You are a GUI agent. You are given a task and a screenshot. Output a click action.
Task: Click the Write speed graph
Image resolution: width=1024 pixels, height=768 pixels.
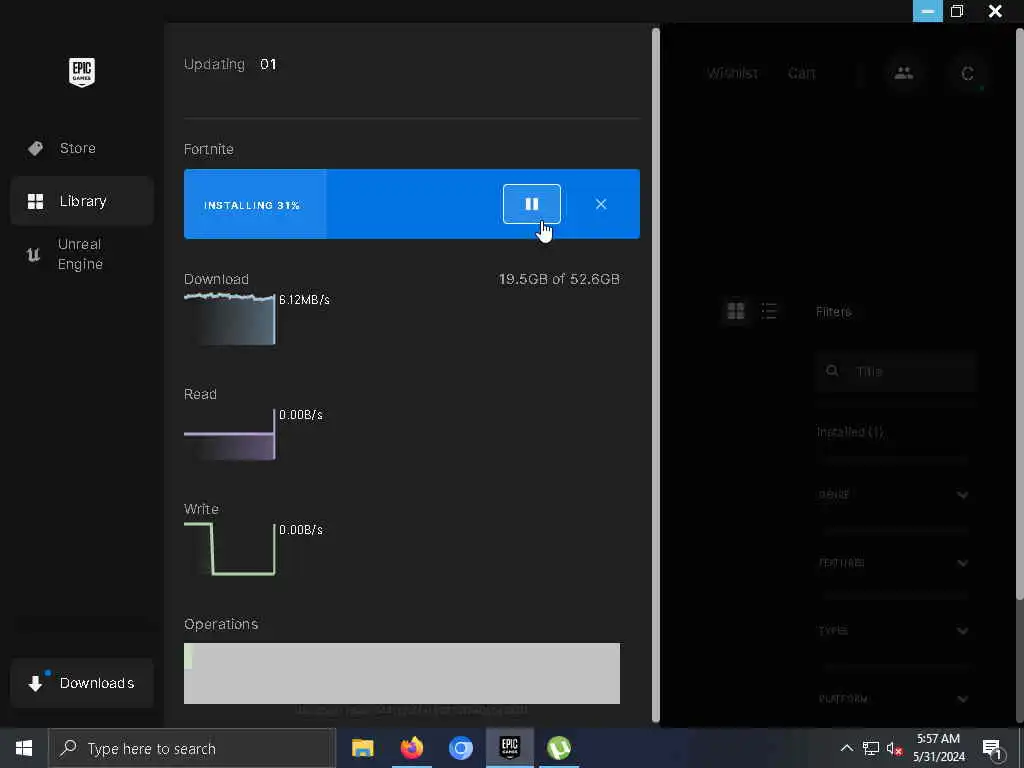click(230, 549)
